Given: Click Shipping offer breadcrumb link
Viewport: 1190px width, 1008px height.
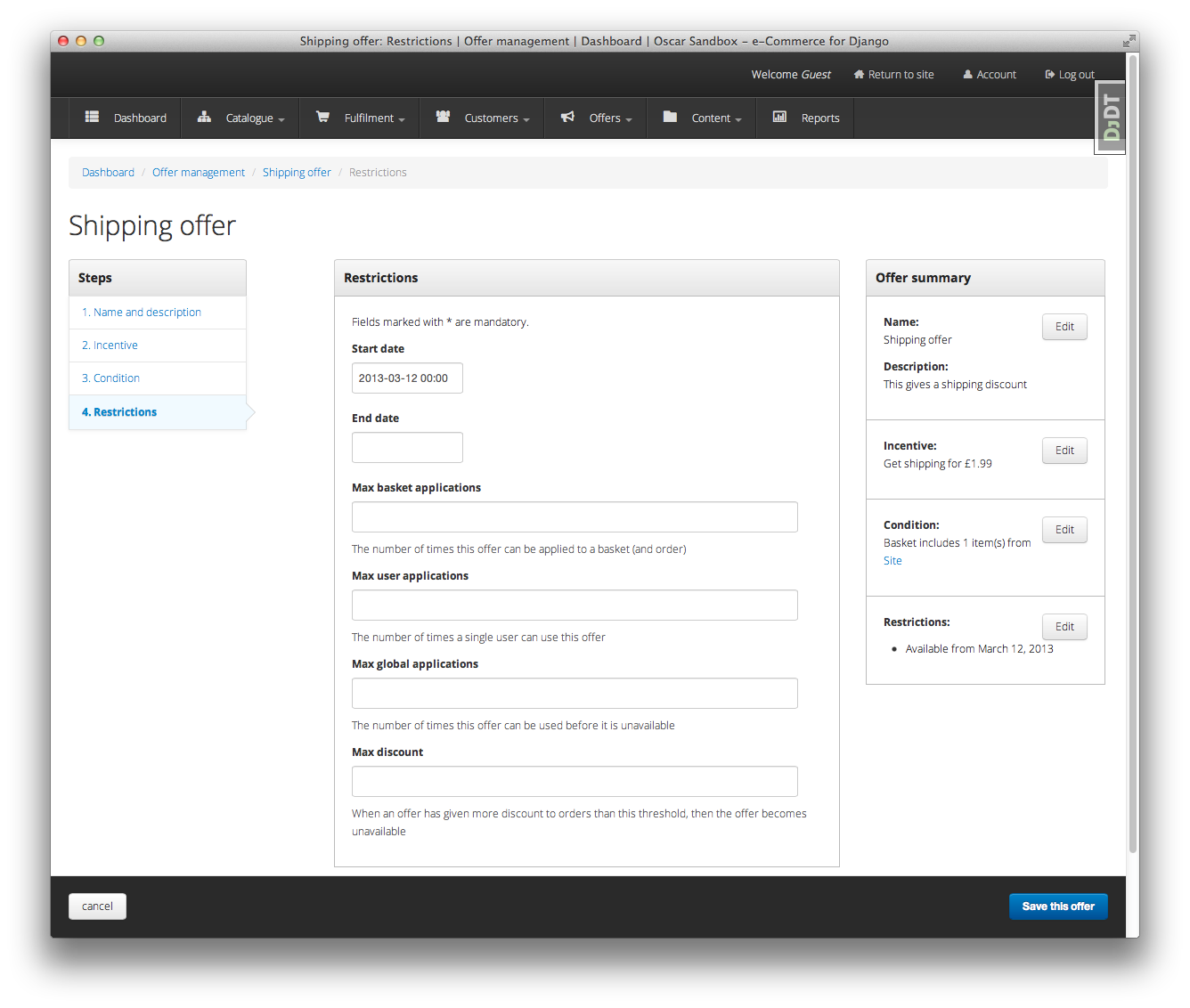Looking at the screenshot, I should [x=297, y=173].
